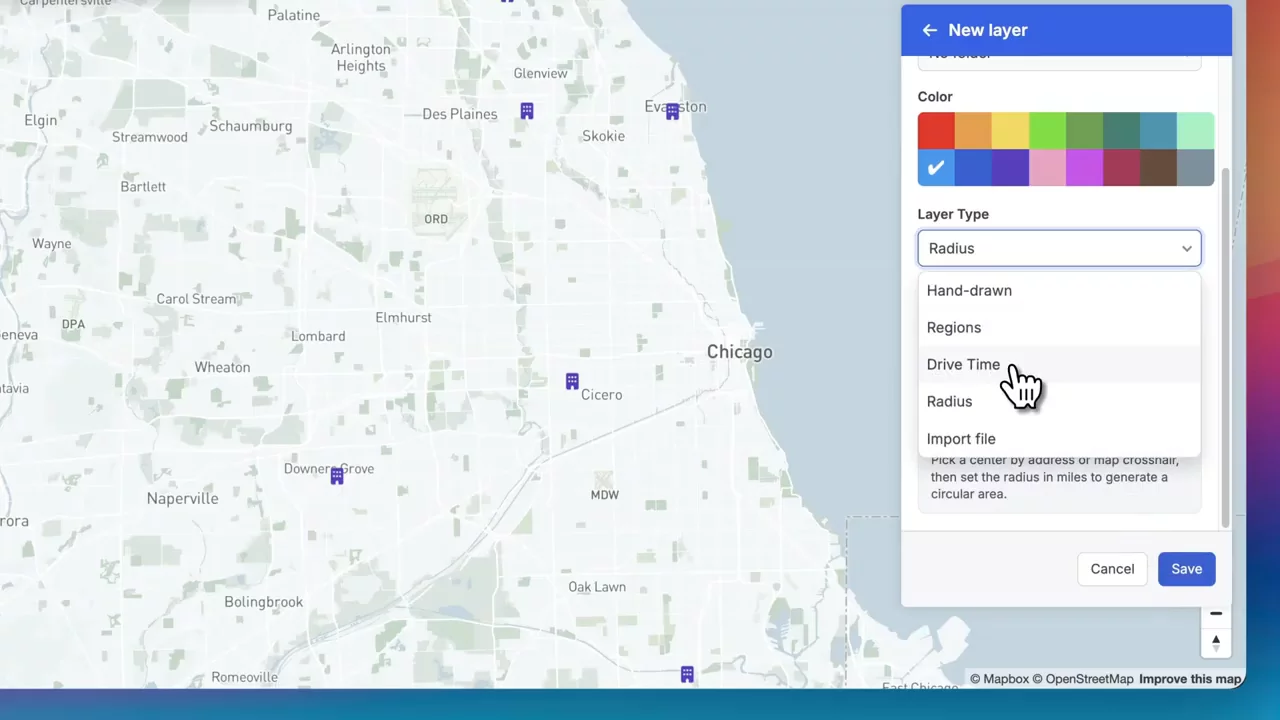
Task: Click the Skokie map label
Action: tap(603, 136)
